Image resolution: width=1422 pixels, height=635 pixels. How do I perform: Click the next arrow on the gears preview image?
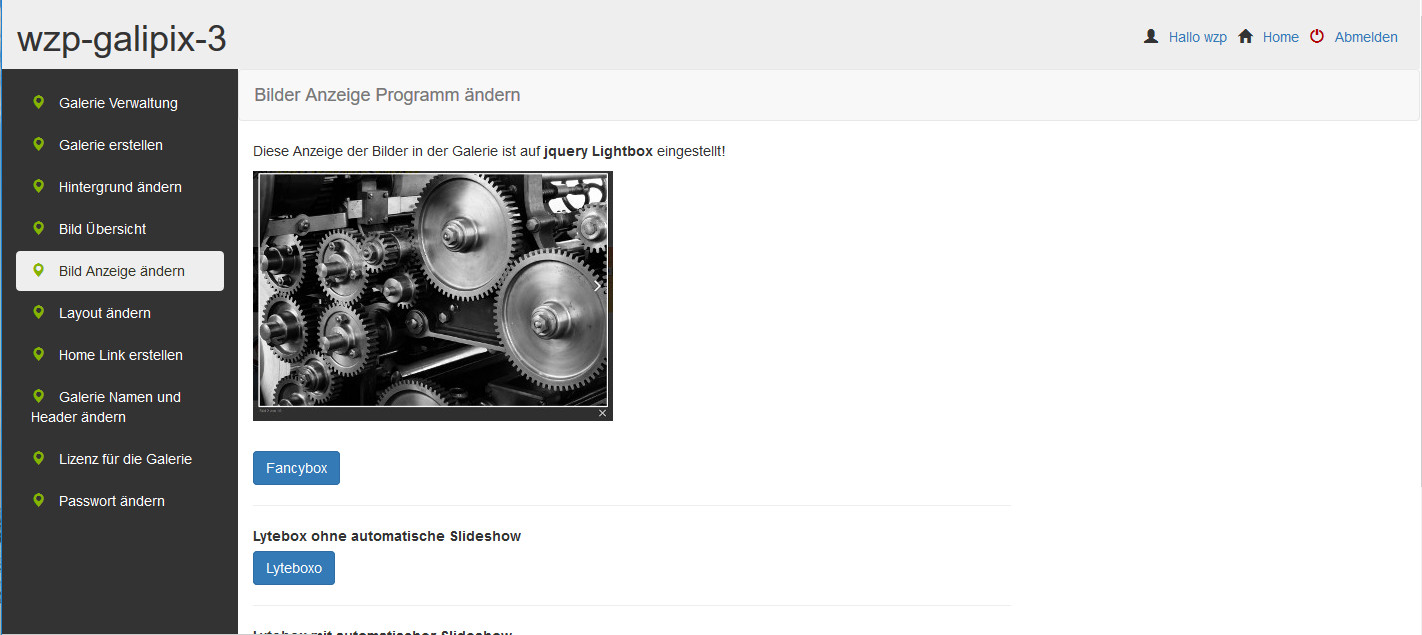597,286
